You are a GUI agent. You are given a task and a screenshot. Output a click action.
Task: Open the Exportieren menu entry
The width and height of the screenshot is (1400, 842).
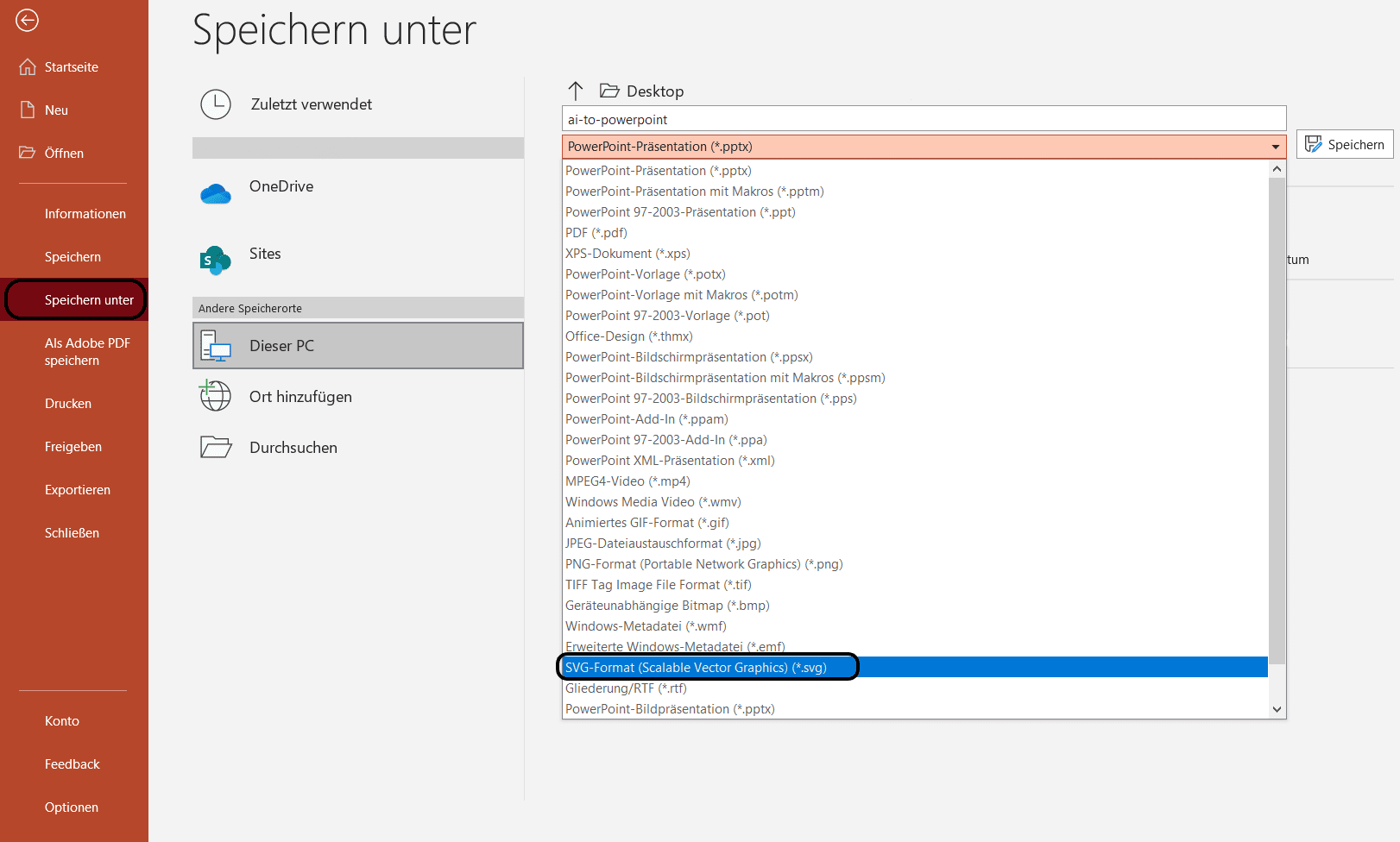[77, 489]
